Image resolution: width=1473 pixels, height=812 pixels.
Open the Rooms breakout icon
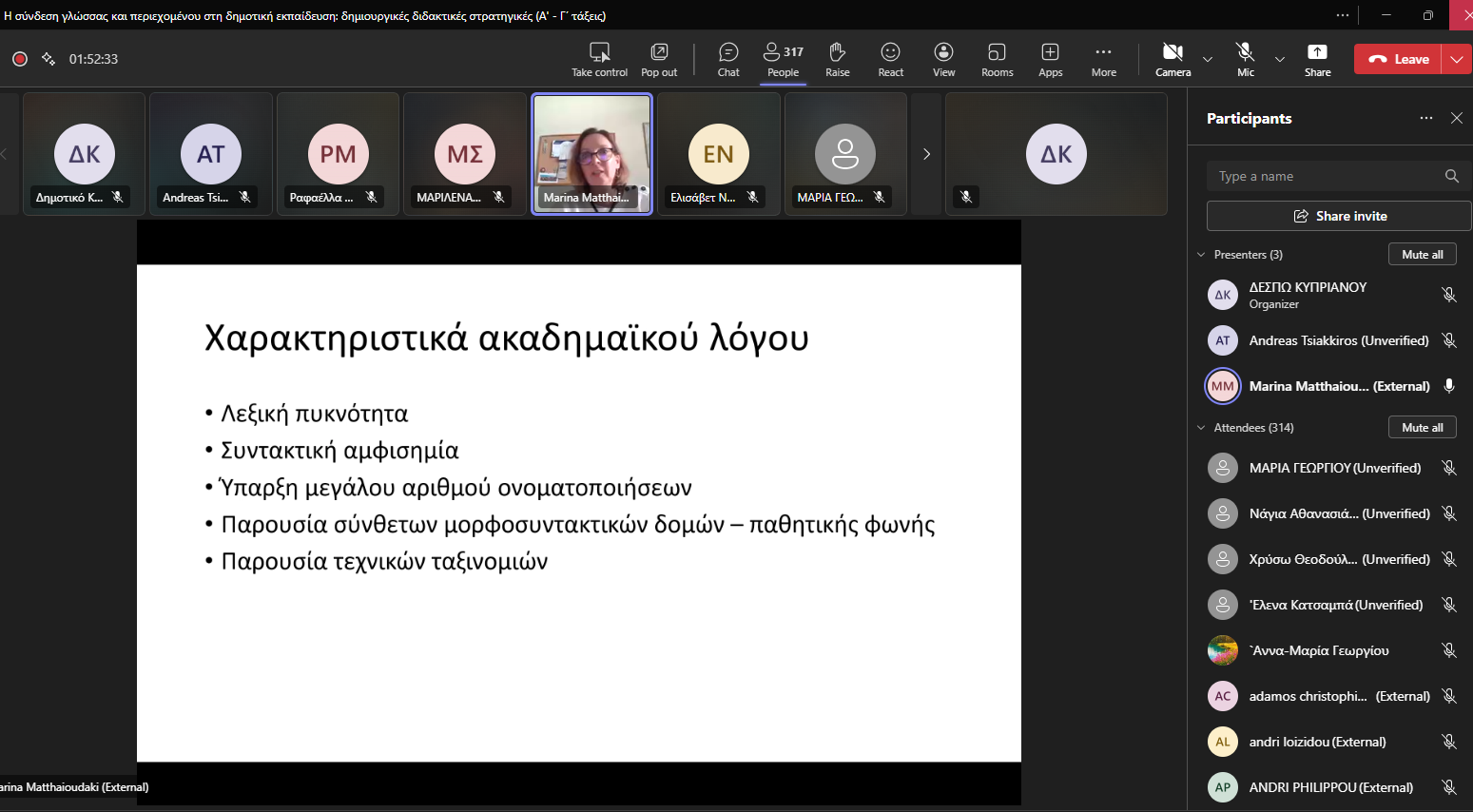997,59
